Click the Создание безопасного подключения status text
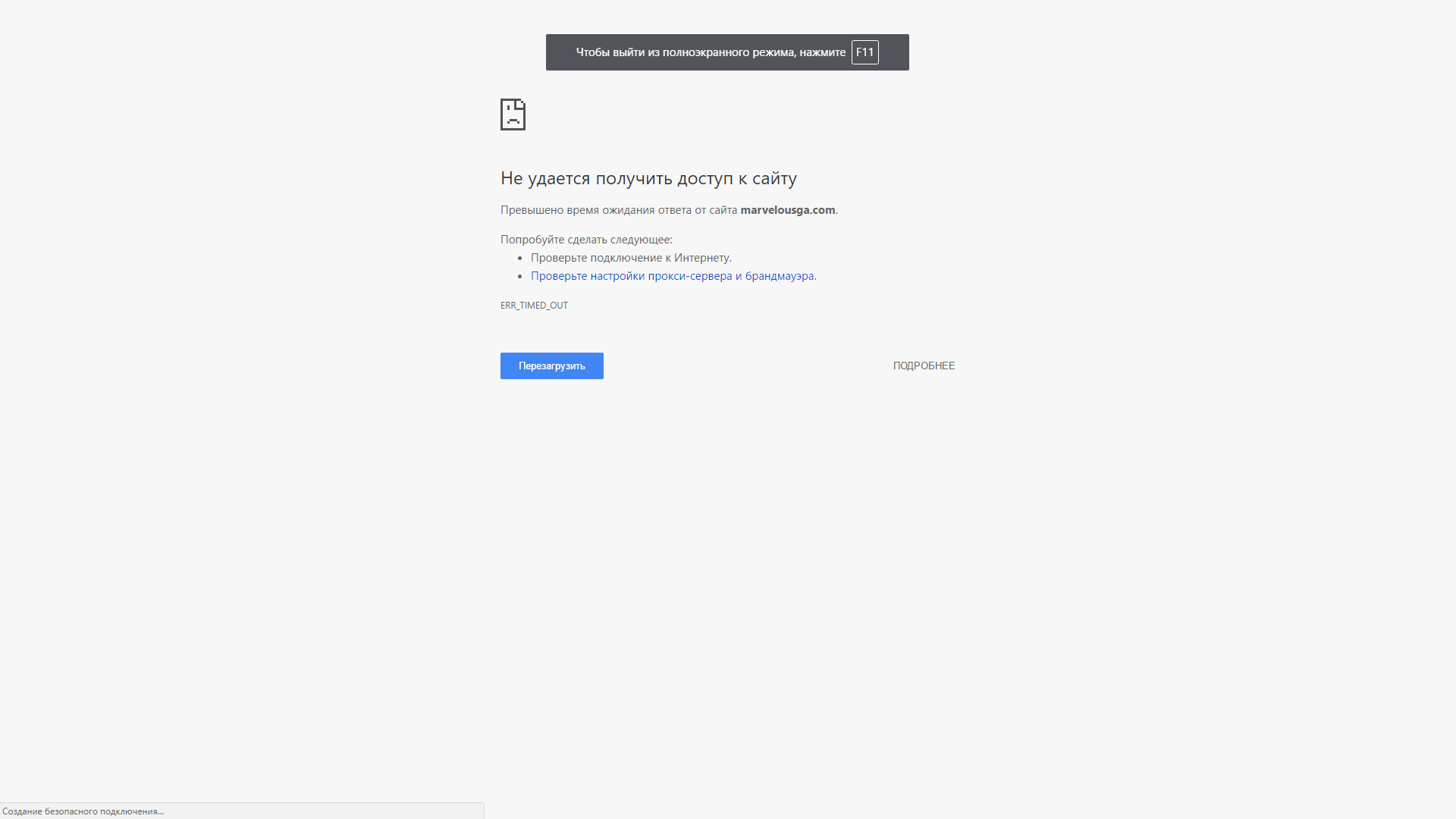 point(83,811)
